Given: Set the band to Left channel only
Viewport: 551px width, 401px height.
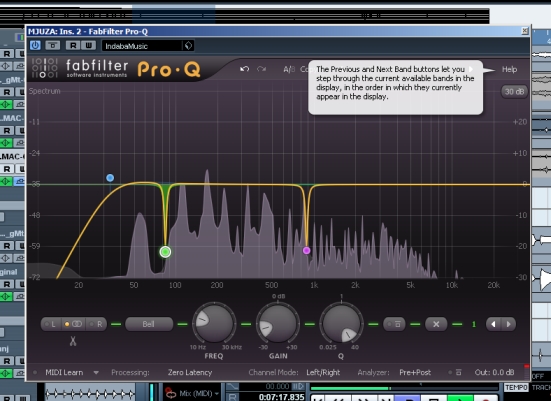Looking at the screenshot, I should (51, 324).
